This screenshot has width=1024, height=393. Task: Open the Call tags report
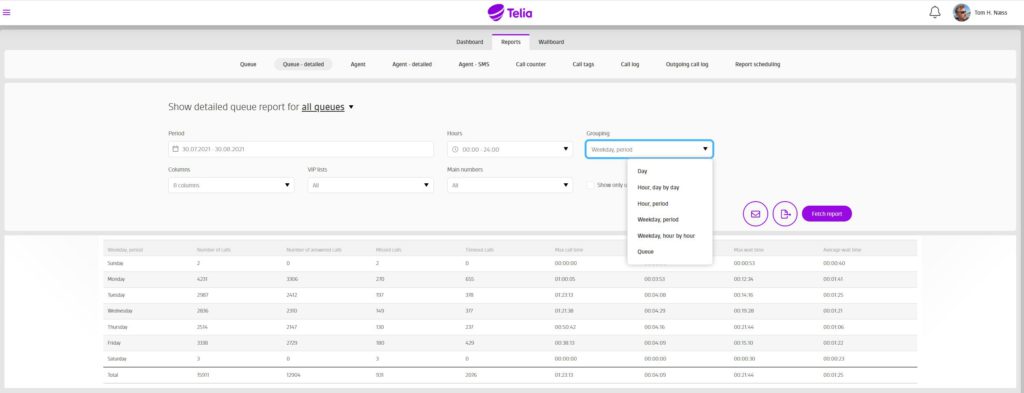pos(583,65)
